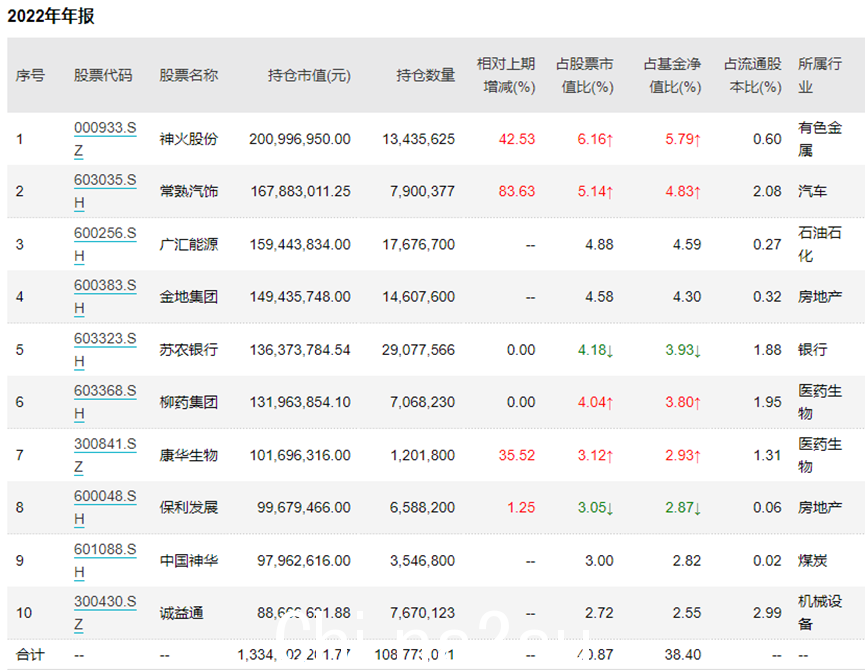Click the 持仓数量 column header
The height and width of the screenshot is (670, 865).
425,75
